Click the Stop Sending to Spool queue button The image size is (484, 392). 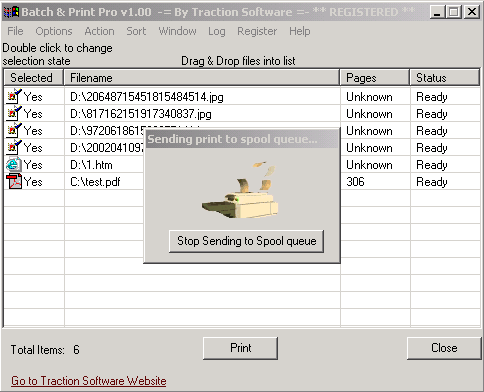click(x=246, y=241)
